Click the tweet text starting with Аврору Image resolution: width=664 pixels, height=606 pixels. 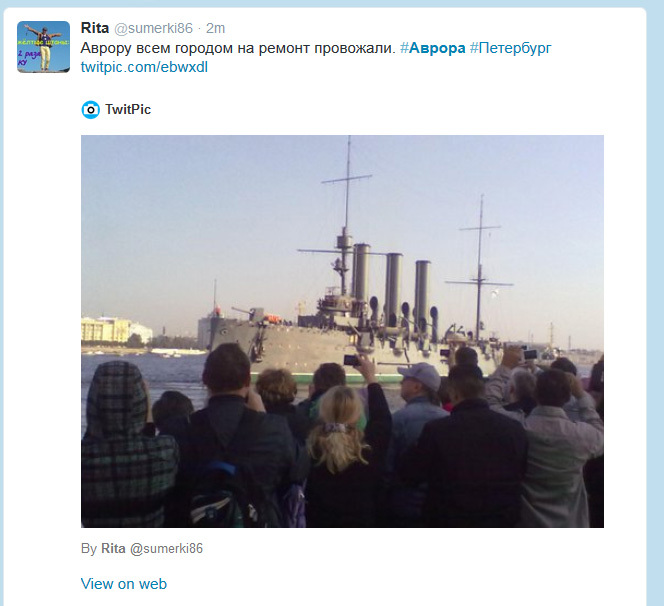[238, 48]
